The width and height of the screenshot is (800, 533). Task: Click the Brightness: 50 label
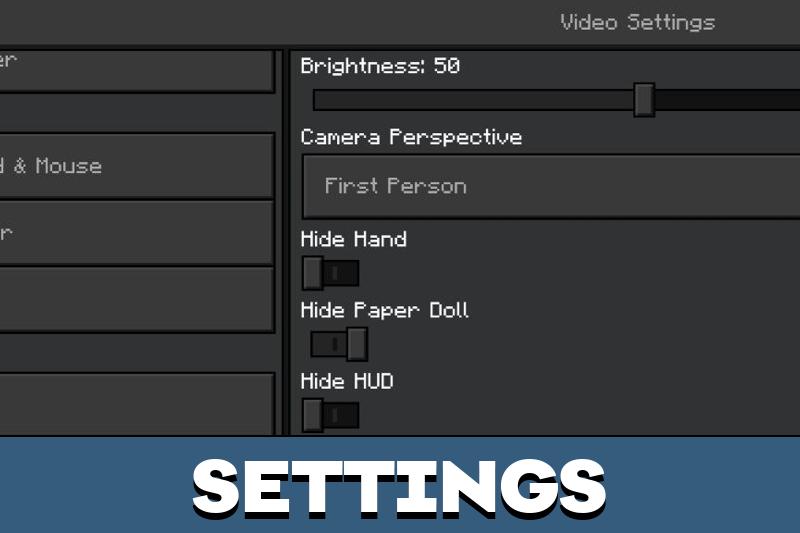[380, 66]
